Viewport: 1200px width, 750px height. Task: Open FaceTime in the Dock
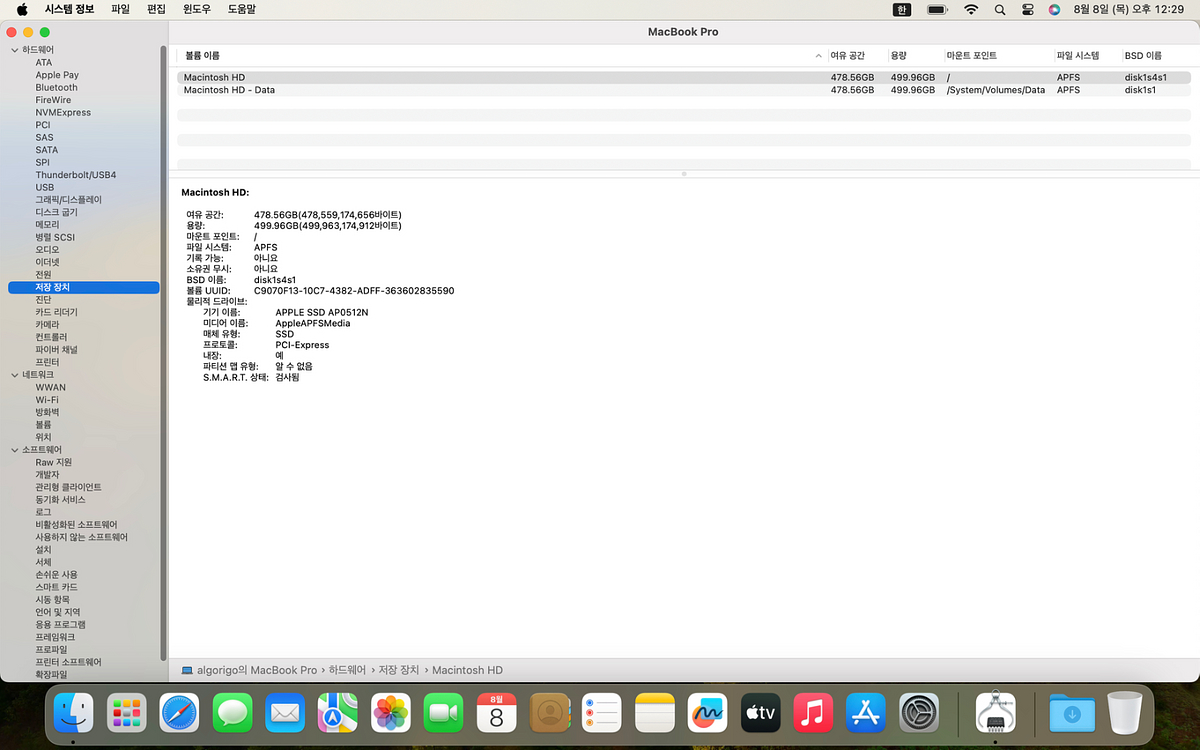pos(443,713)
